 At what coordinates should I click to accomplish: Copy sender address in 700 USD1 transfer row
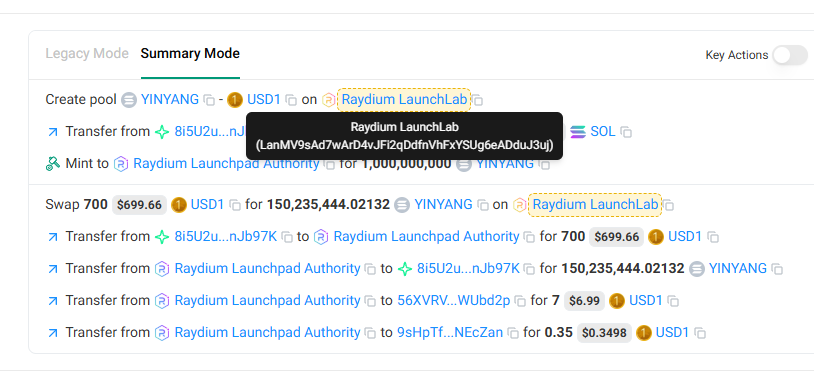click(x=287, y=237)
